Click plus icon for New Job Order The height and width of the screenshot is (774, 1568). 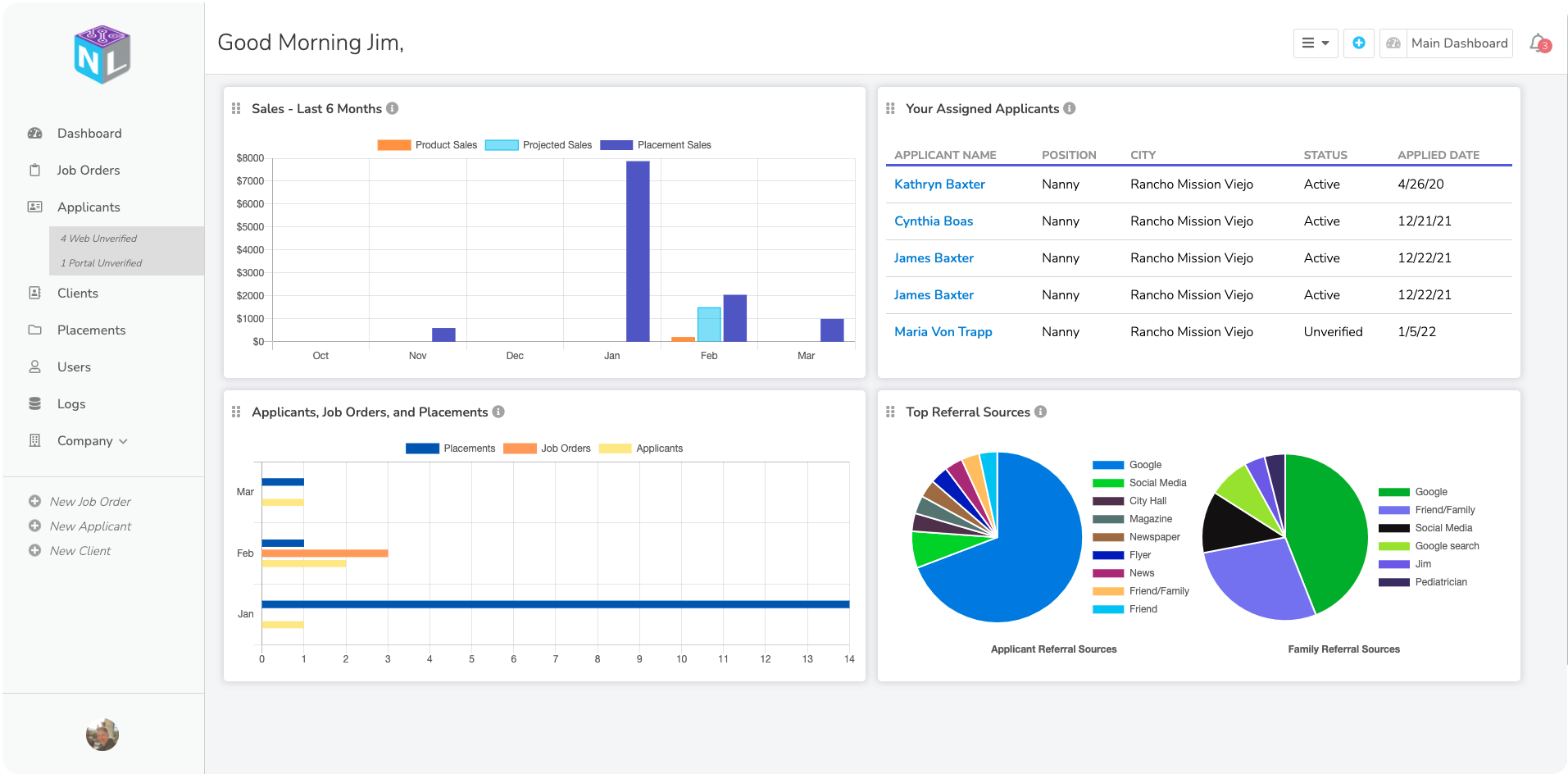pyautogui.click(x=34, y=501)
